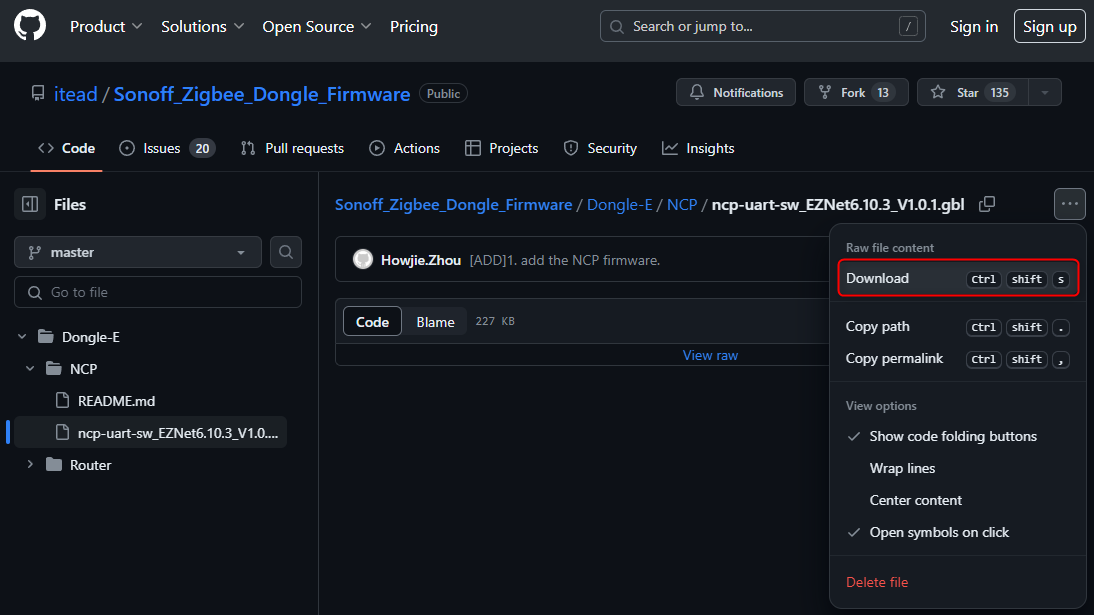Screen dimensions: 1094x615
Task: Open the Product dropdown menu
Action: (106, 27)
